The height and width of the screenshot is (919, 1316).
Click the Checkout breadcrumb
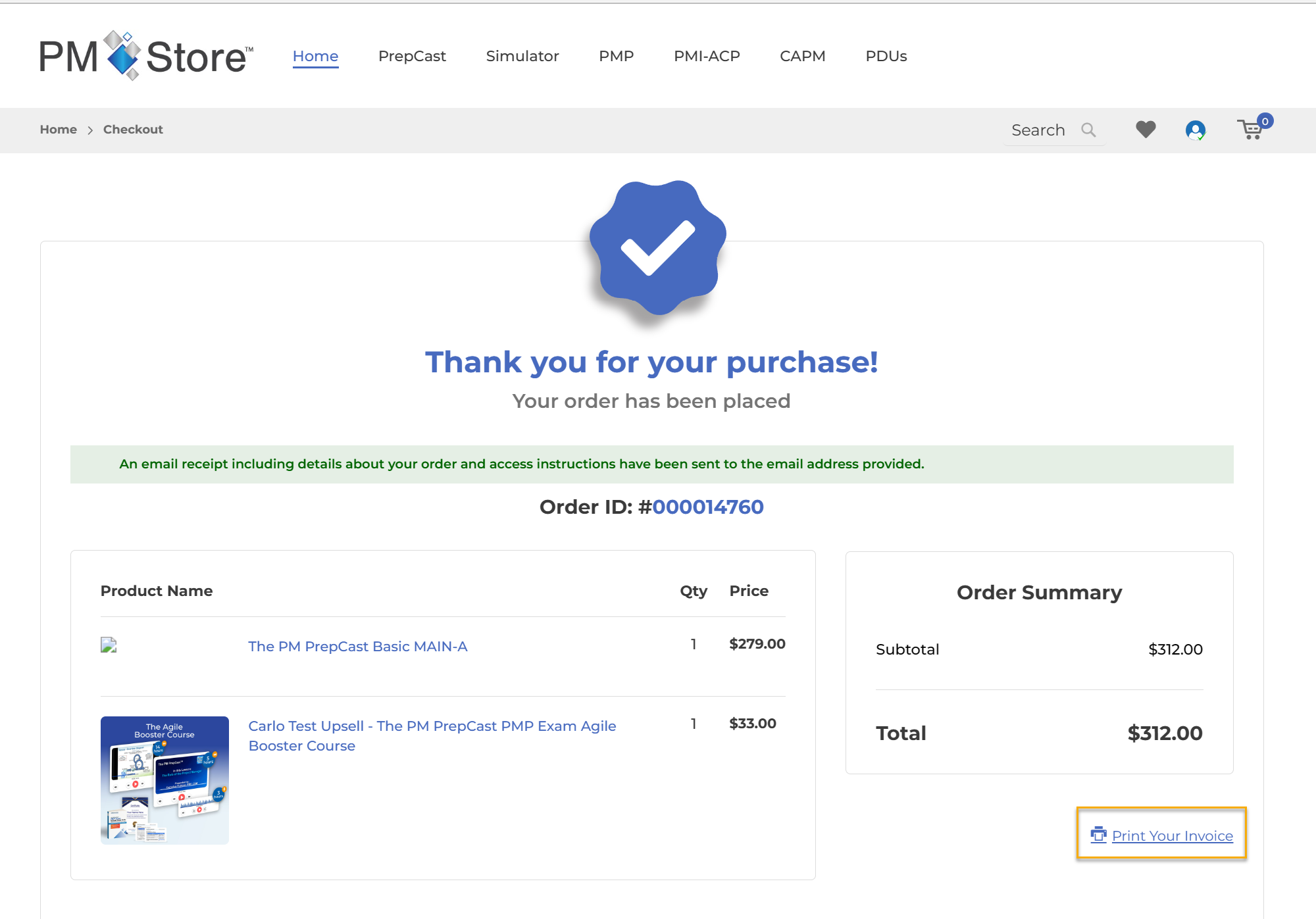coord(133,130)
